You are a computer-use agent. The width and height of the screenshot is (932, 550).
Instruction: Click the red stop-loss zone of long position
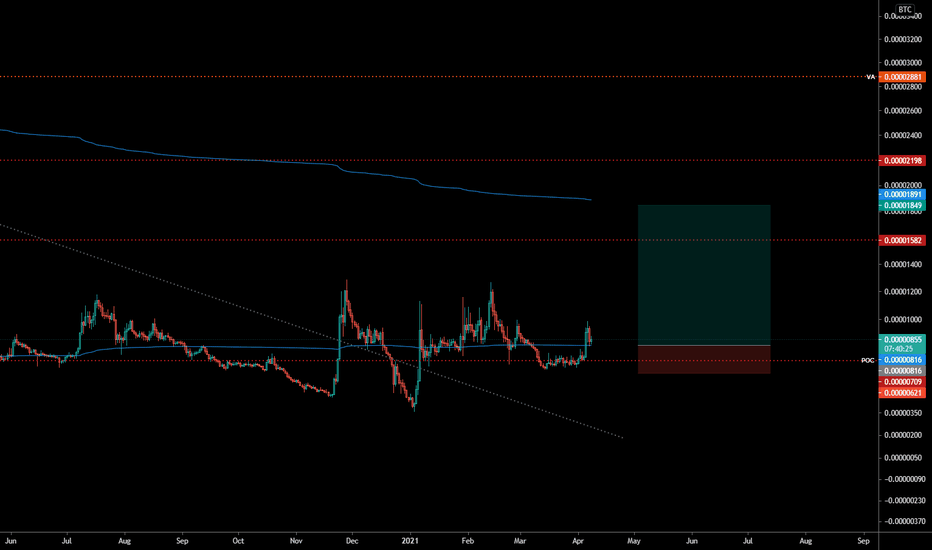[x=704, y=360]
